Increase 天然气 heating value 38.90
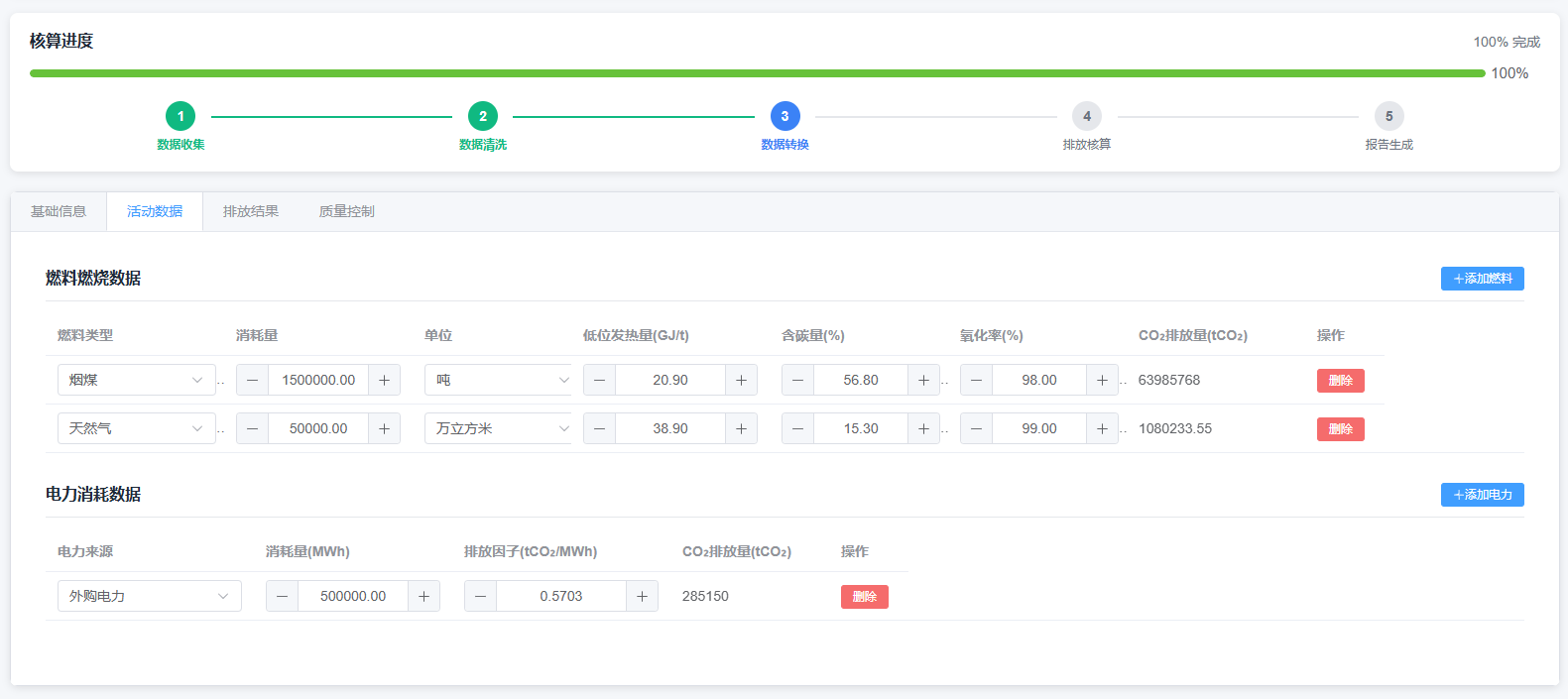Image resolution: width=1568 pixels, height=699 pixels. pos(741,428)
